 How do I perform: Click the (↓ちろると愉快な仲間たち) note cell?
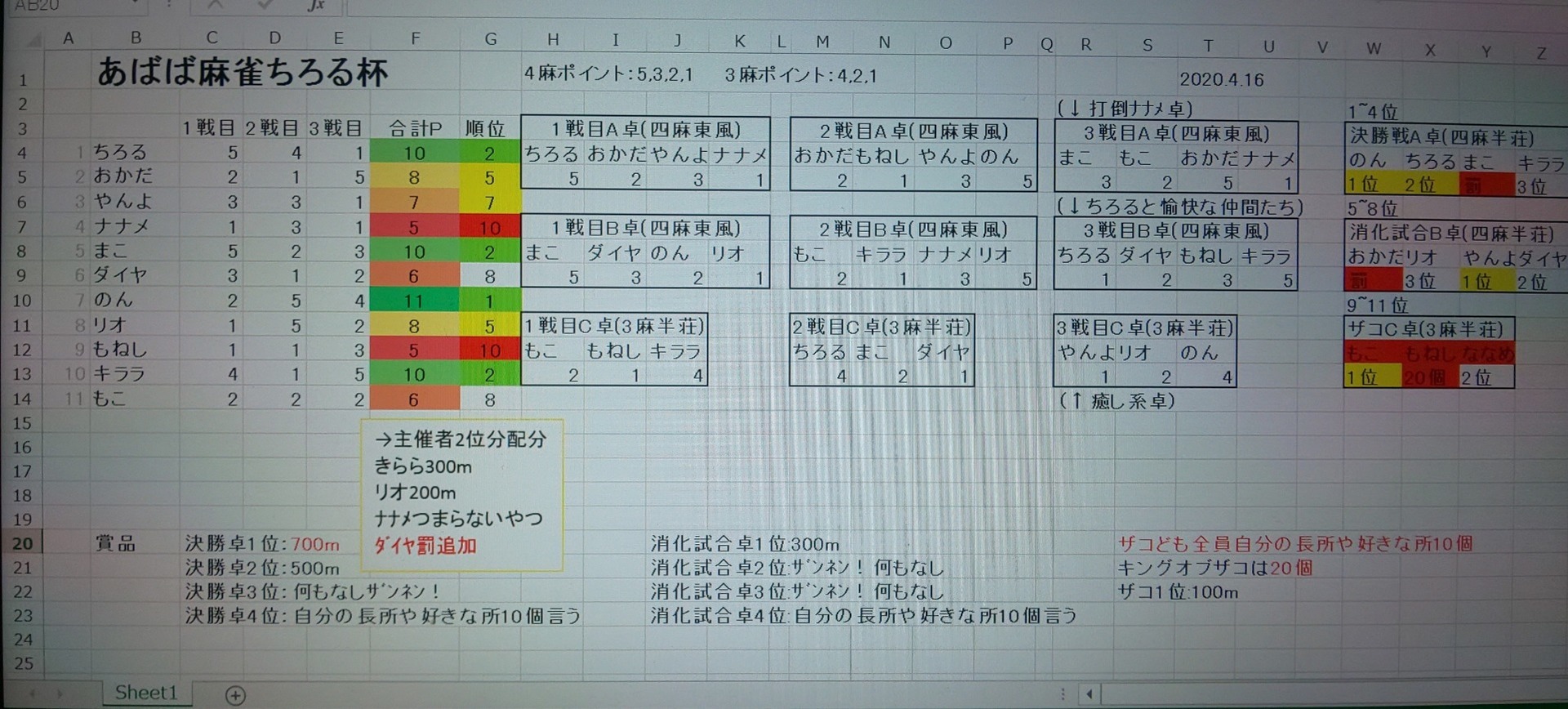pyautogui.click(x=1180, y=207)
